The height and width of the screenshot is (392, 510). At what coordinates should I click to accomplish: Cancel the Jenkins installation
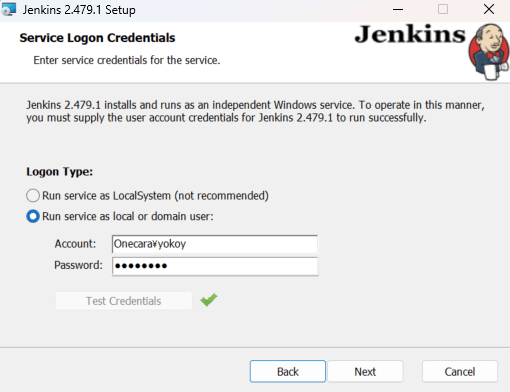pos(460,371)
